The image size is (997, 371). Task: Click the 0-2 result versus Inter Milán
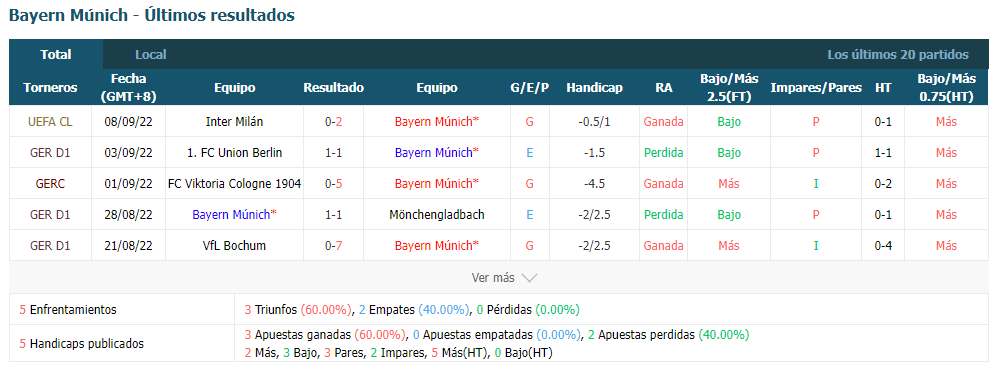[x=334, y=122]
